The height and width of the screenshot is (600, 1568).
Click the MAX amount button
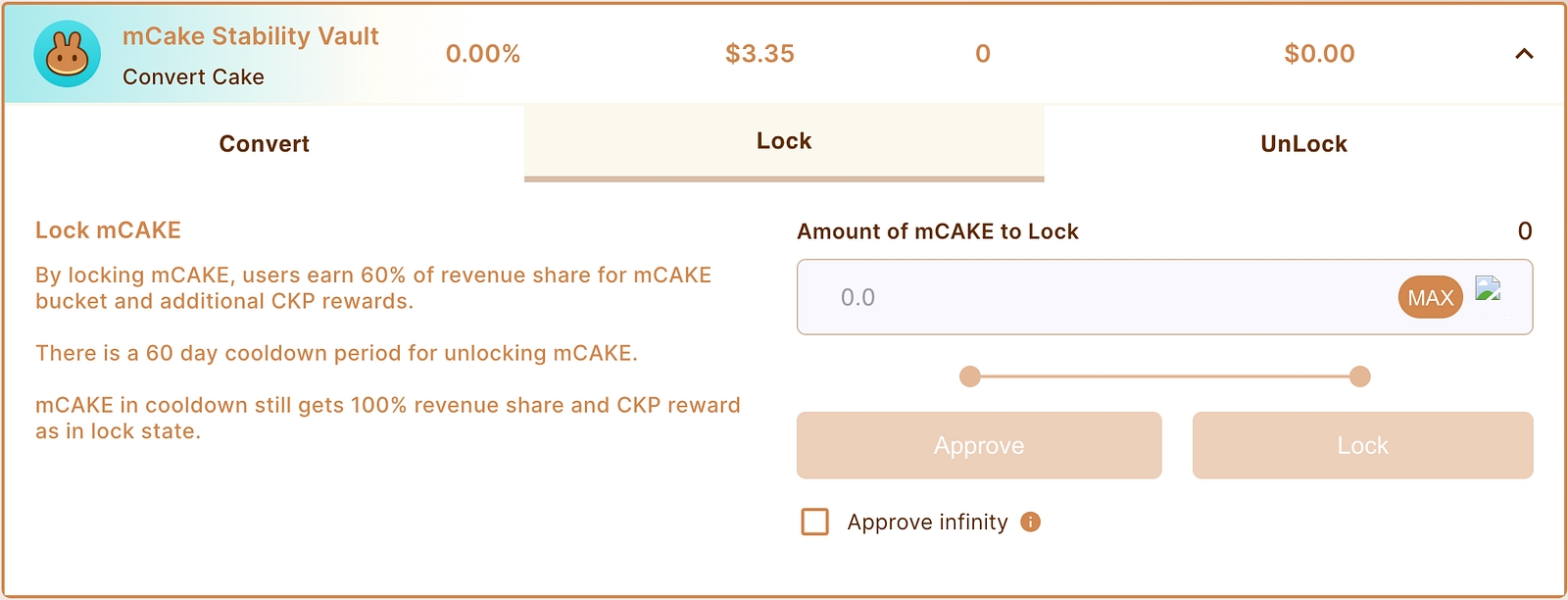coord(1430,298)
